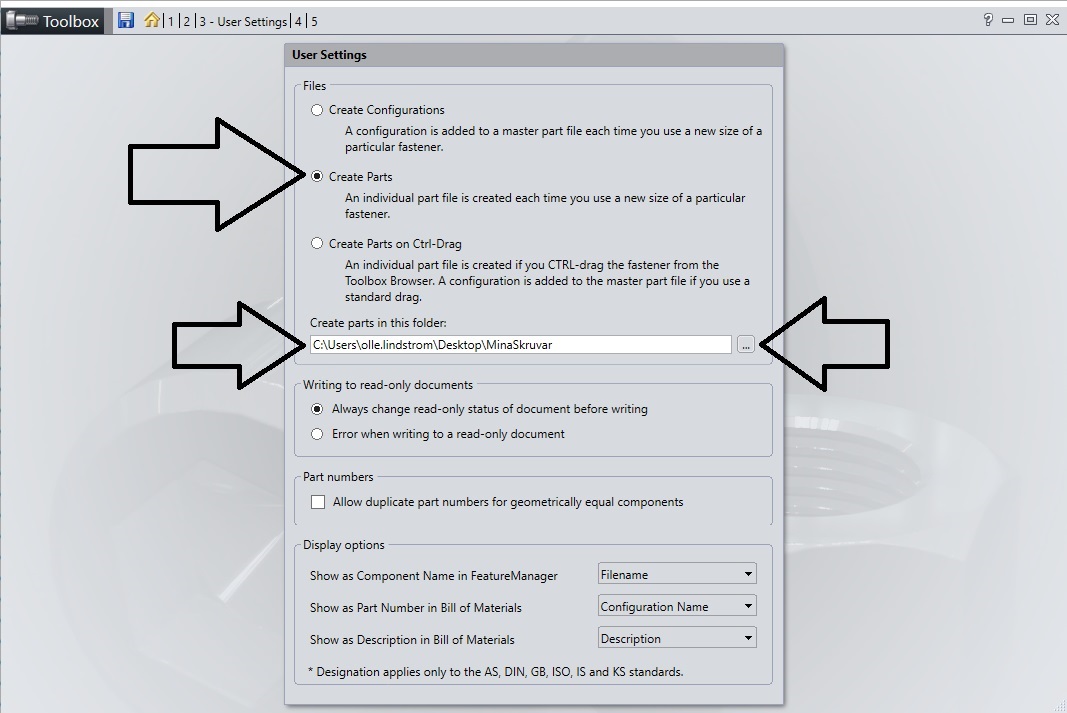Maximize the Toolbox settings window

[1029, 20]
